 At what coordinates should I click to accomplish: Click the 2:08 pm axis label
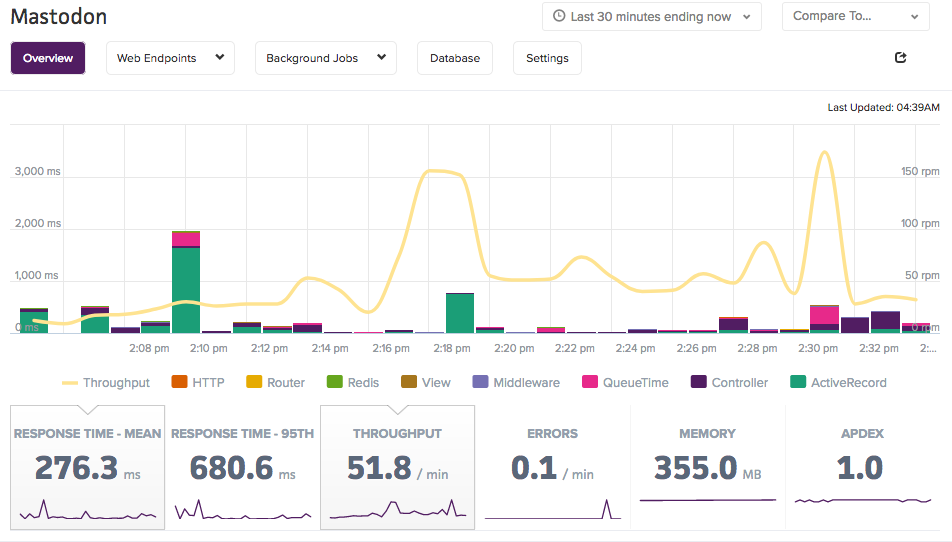coord(149,348)
